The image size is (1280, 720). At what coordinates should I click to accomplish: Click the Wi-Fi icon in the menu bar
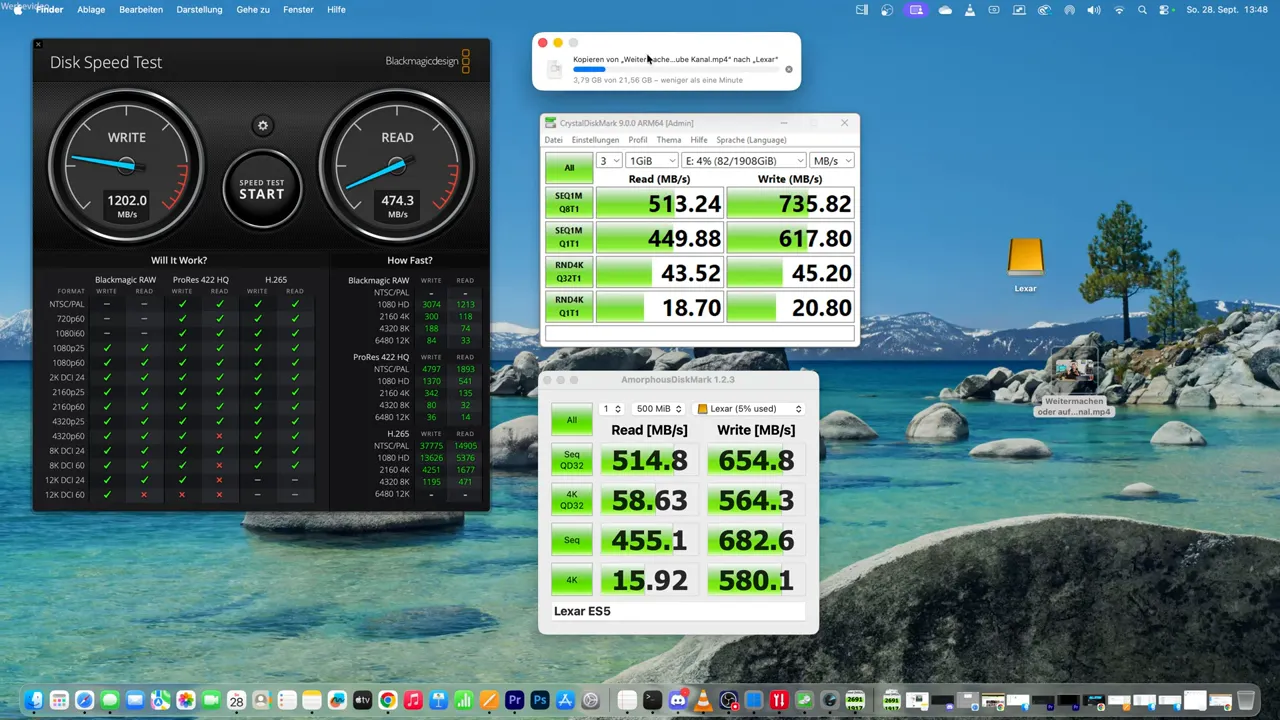[x=1119, y=9]
